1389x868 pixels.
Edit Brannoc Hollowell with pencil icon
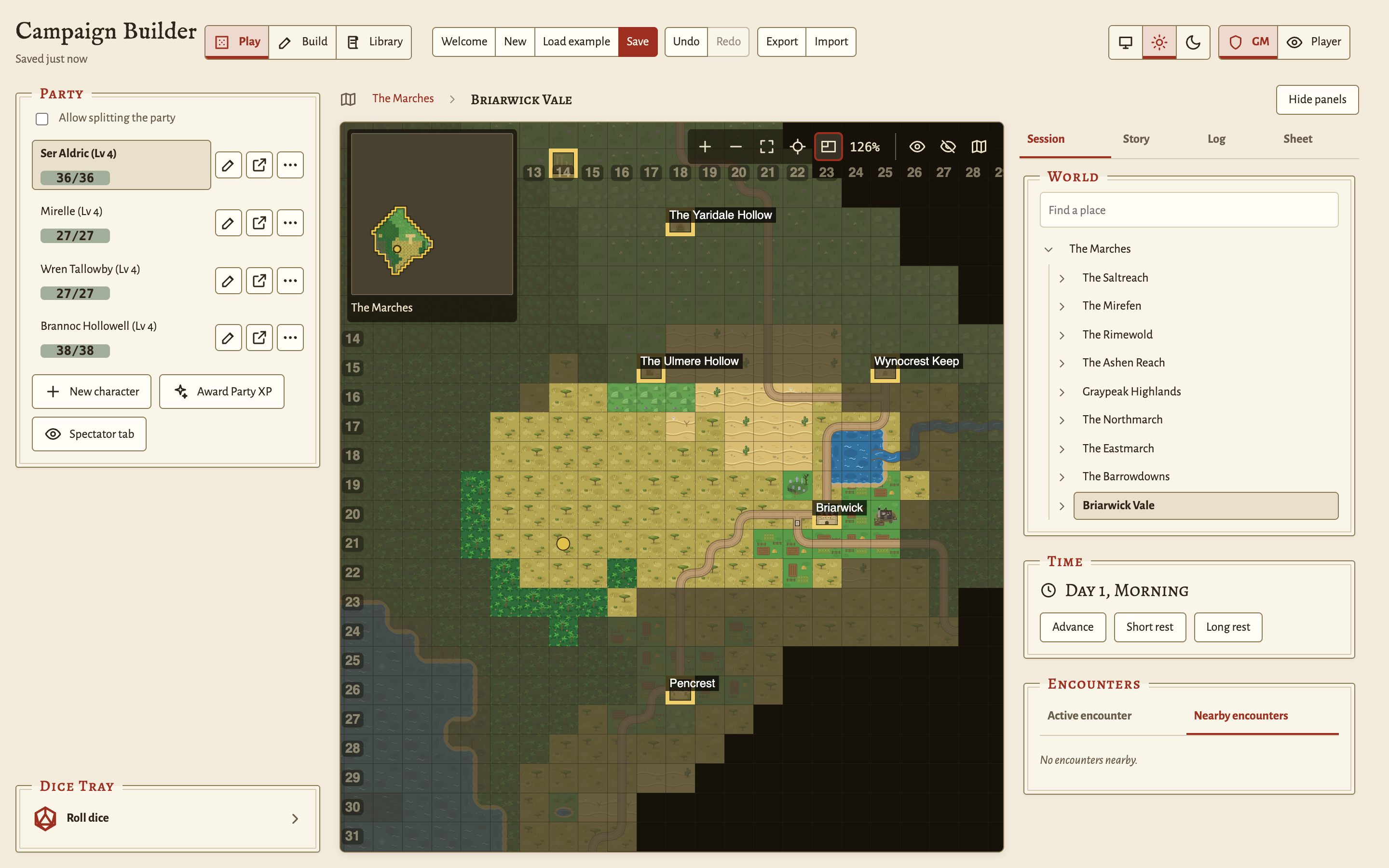point(229,338)
